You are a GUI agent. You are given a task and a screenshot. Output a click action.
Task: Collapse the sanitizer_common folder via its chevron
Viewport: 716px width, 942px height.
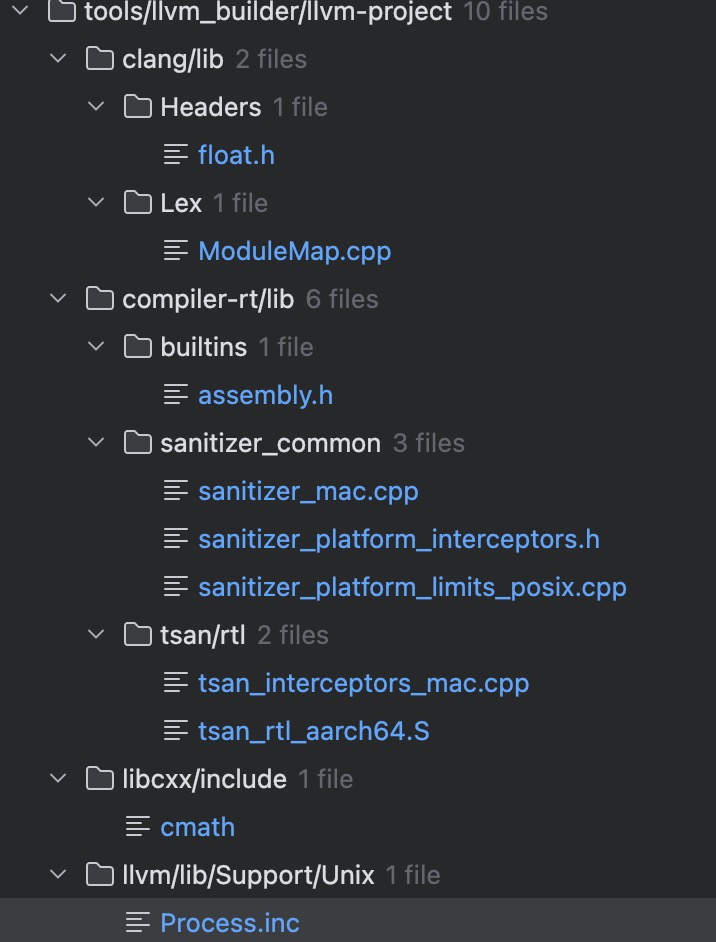coord(95,442)
